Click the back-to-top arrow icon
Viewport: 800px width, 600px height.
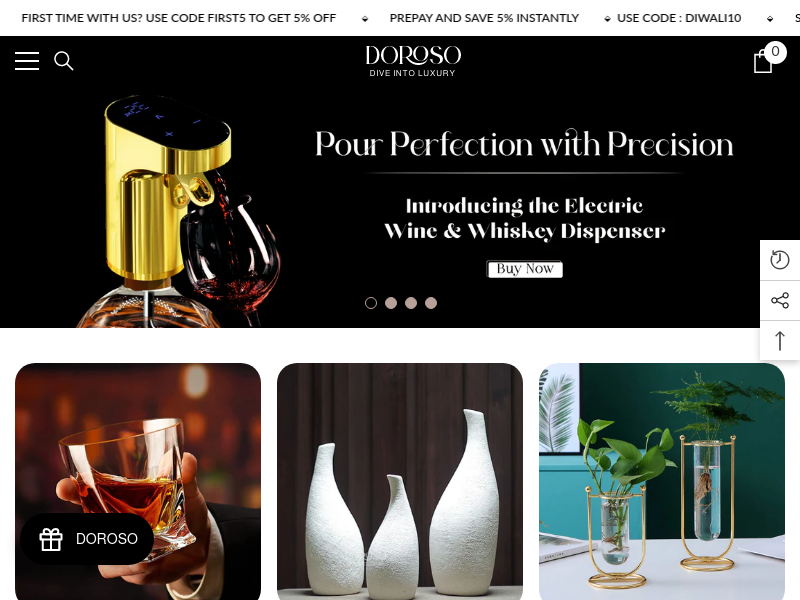(x=780, y=340)
